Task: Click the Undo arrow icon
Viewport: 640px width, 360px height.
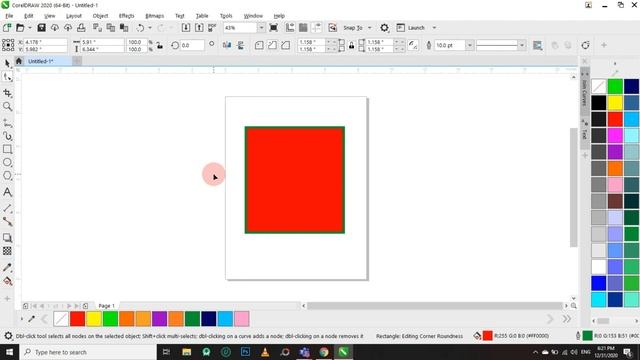Action: point(140,28)
